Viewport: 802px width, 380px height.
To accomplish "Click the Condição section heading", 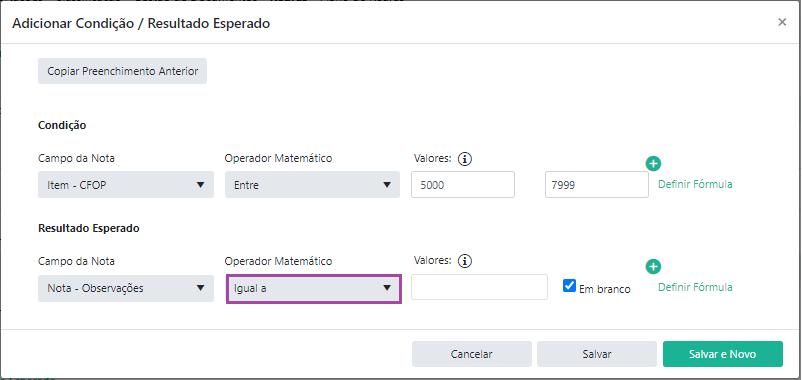I will (62, 125).
